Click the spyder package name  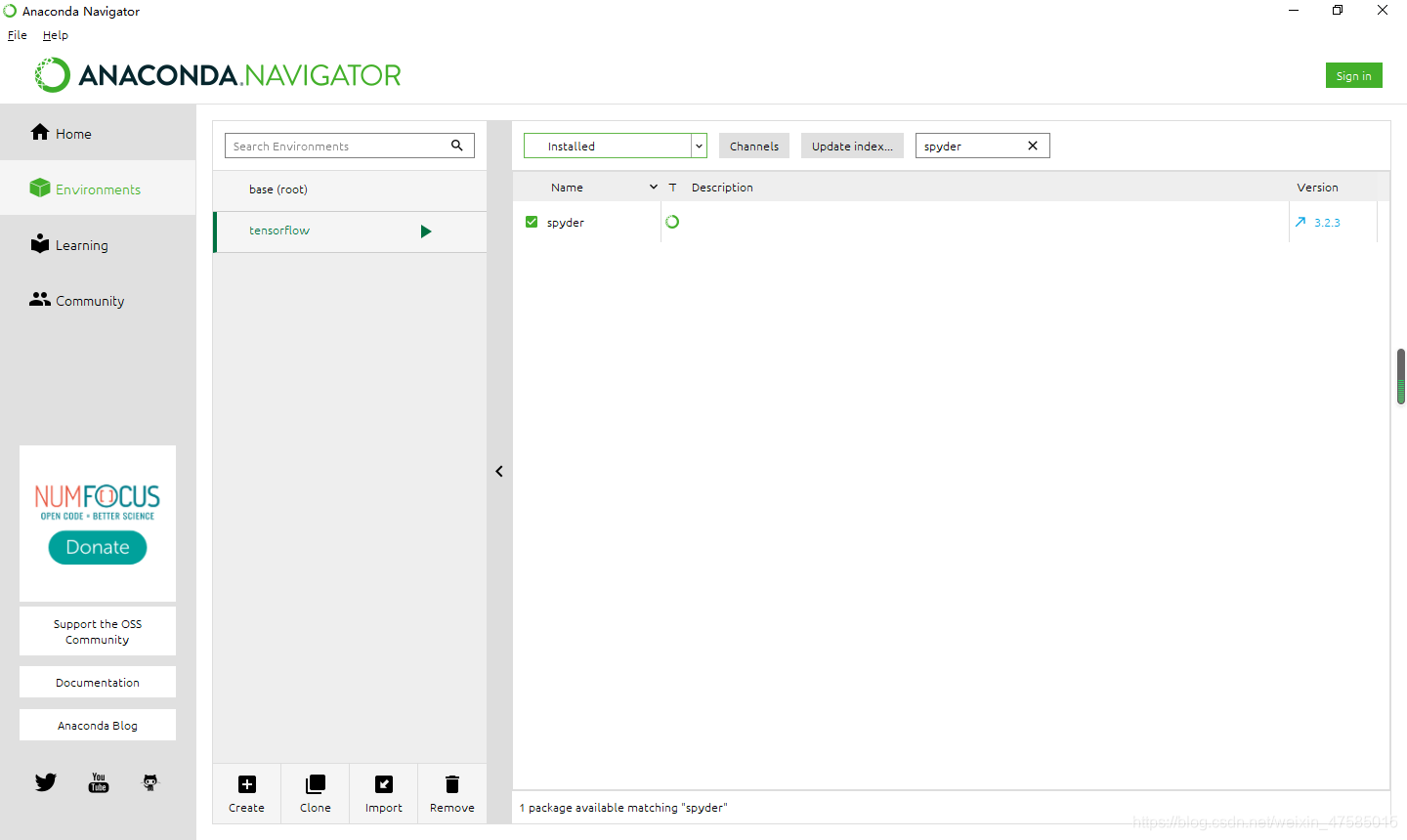tap(566, 223)
